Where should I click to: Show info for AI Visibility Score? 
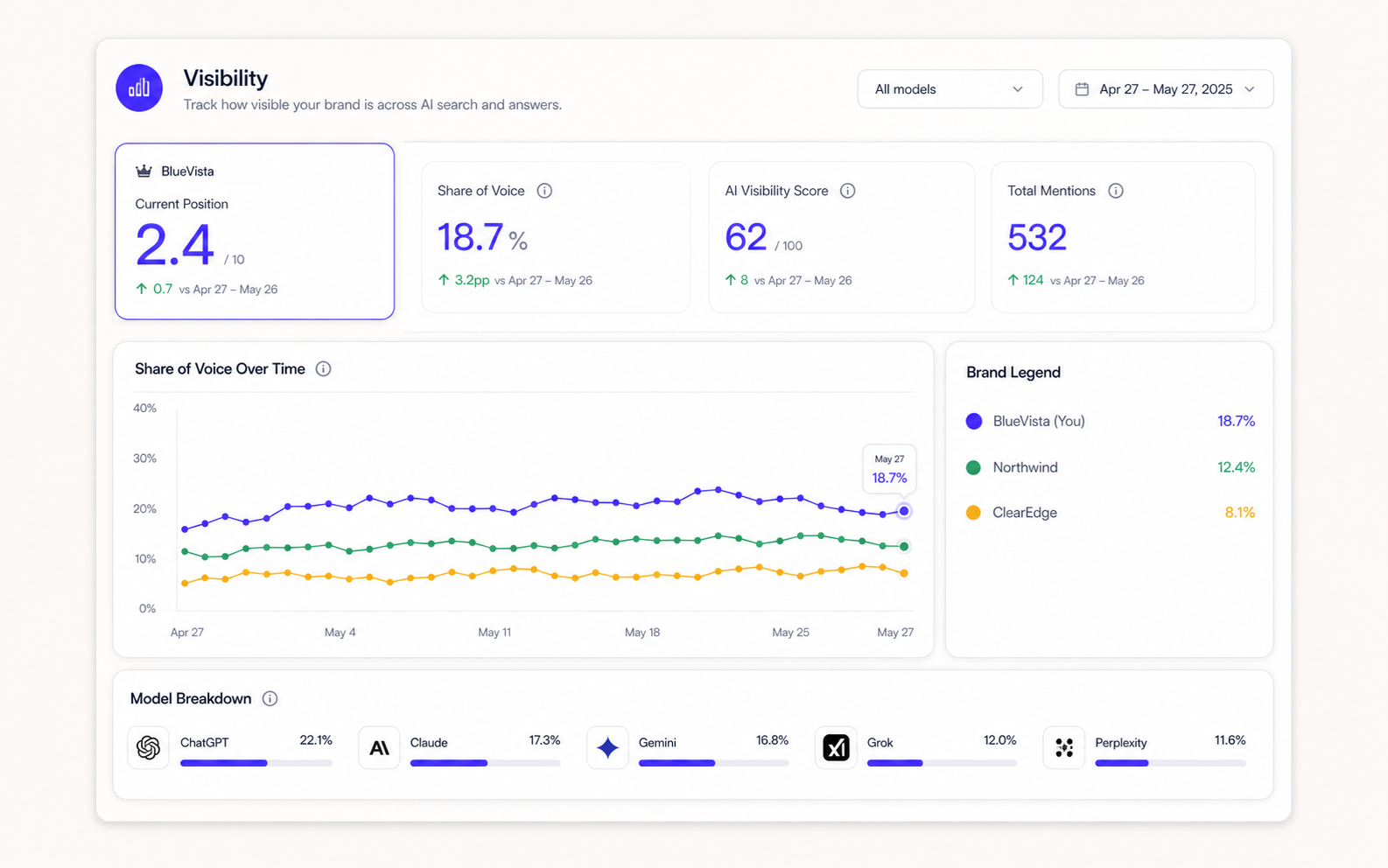pos(847,191)
